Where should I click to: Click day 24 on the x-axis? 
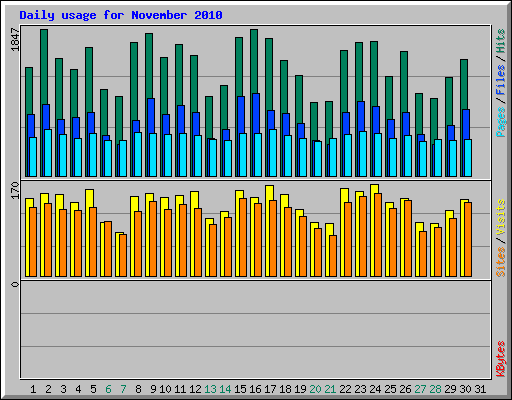(375, 389)
